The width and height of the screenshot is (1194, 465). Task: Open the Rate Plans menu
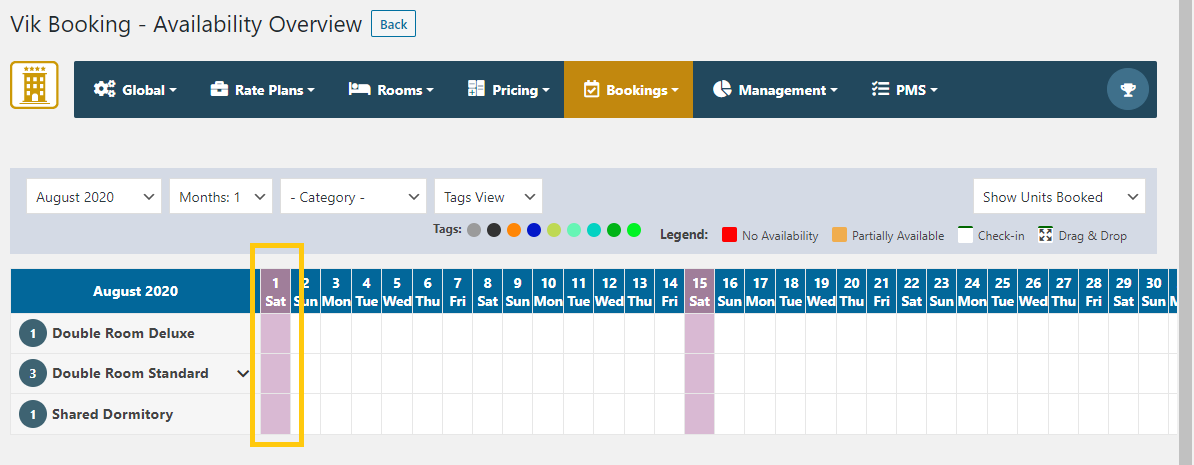click(x=262, y=90)
